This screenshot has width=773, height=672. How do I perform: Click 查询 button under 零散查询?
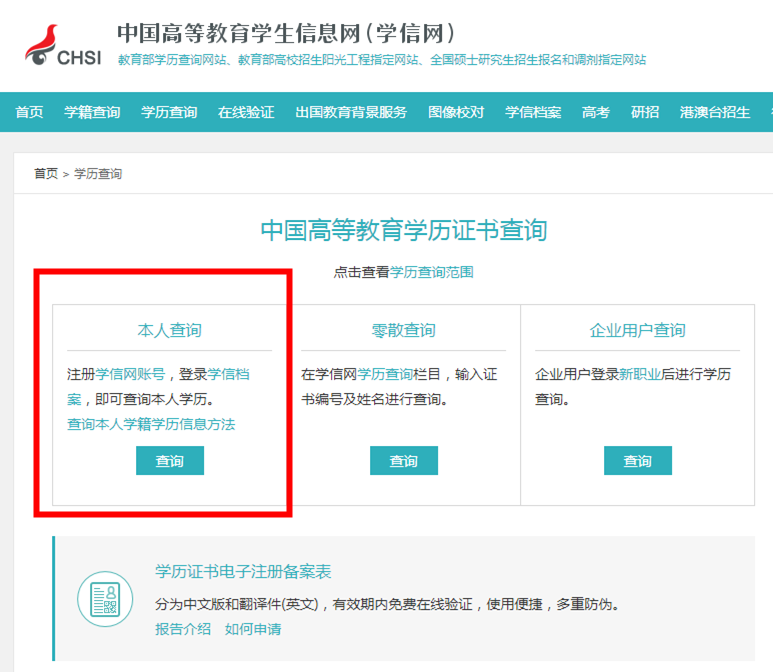tap(404, 460)
